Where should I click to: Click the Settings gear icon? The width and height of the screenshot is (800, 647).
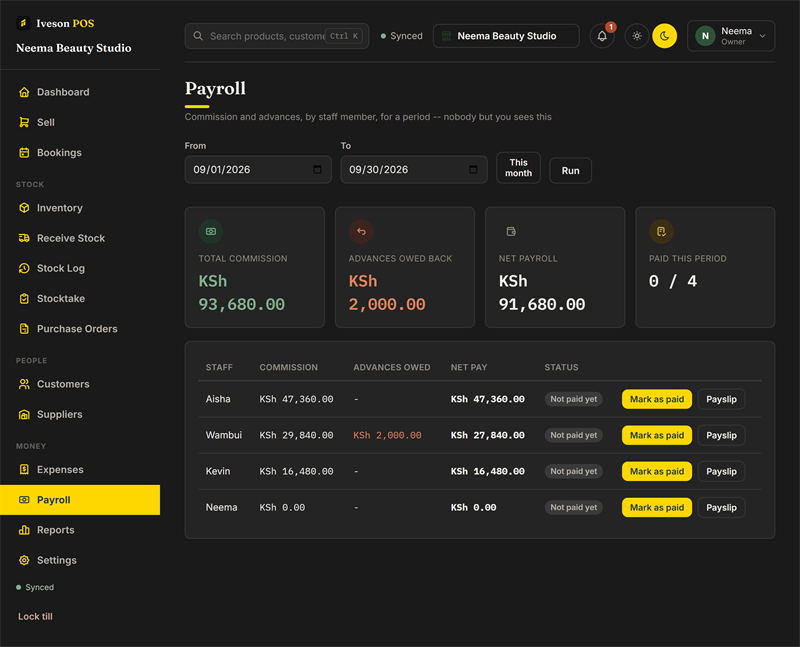(24, 560)
